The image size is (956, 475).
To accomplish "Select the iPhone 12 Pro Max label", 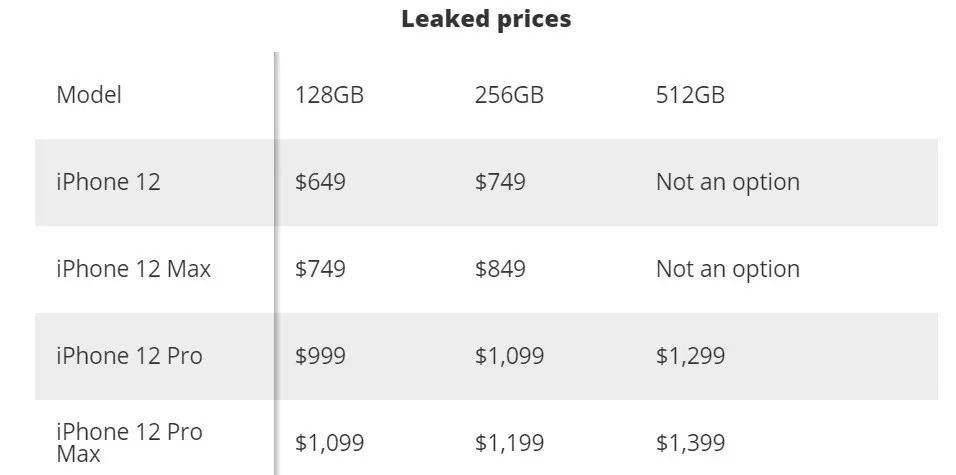I will 129,443.
